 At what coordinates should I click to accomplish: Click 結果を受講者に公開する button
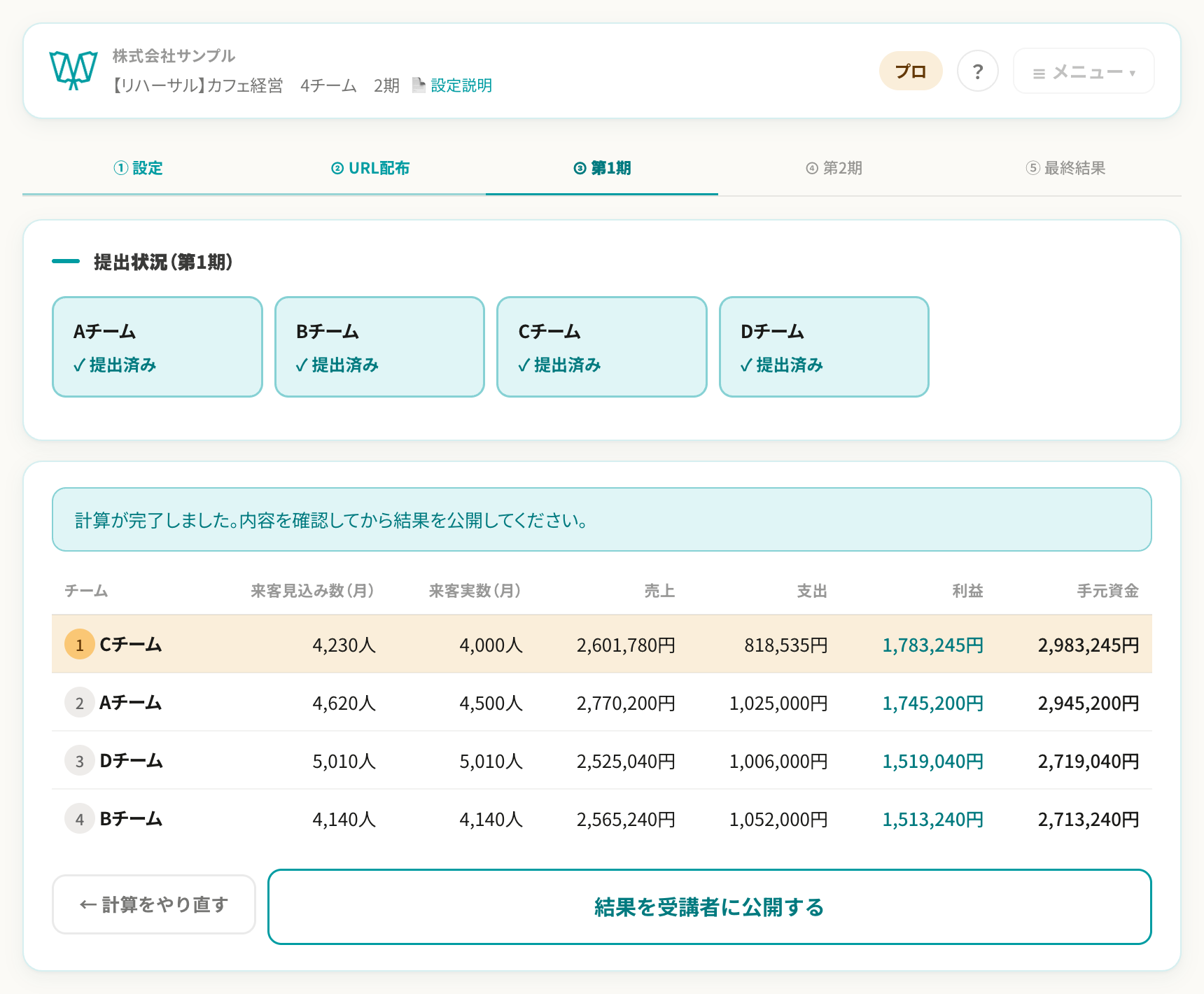[x=710, y=907]
